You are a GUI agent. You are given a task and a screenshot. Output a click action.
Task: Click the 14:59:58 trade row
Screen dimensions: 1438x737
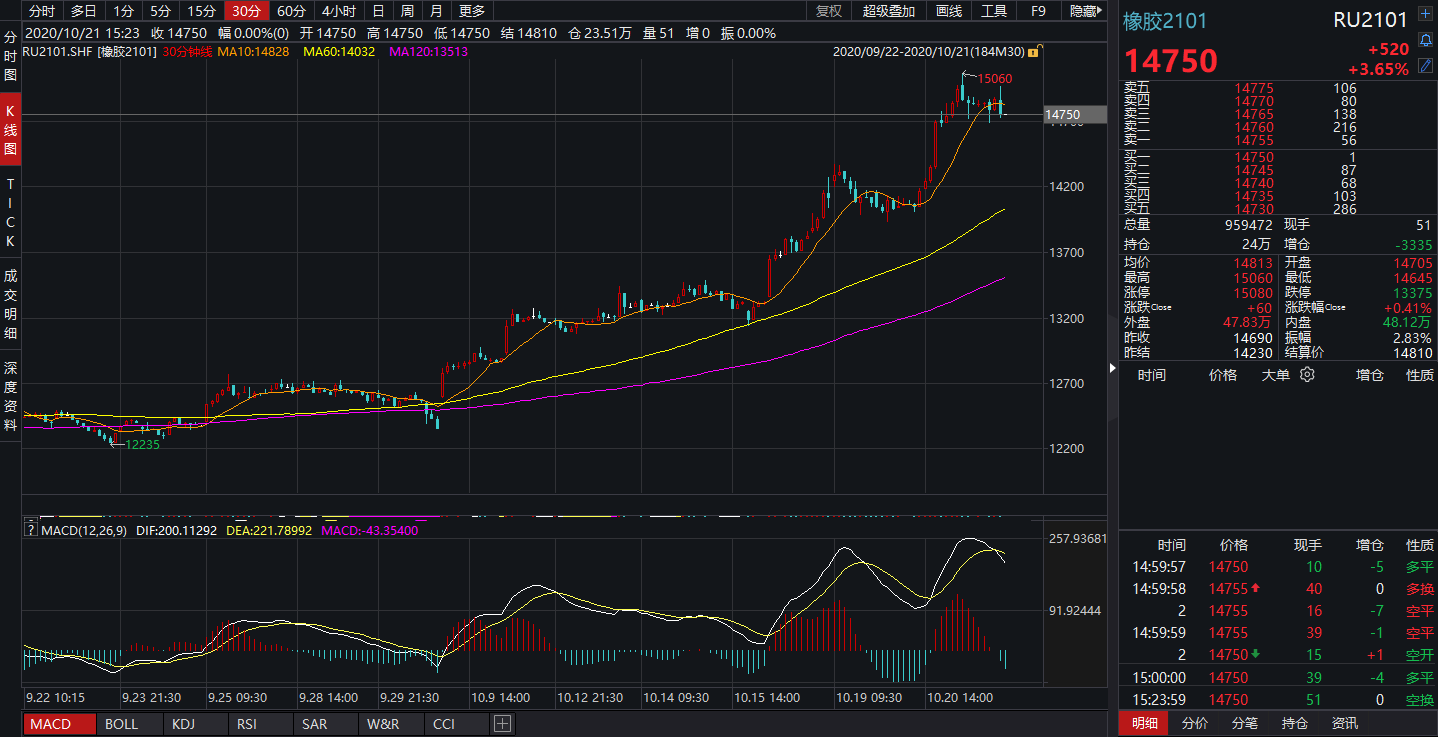[x=1278, y=589]
